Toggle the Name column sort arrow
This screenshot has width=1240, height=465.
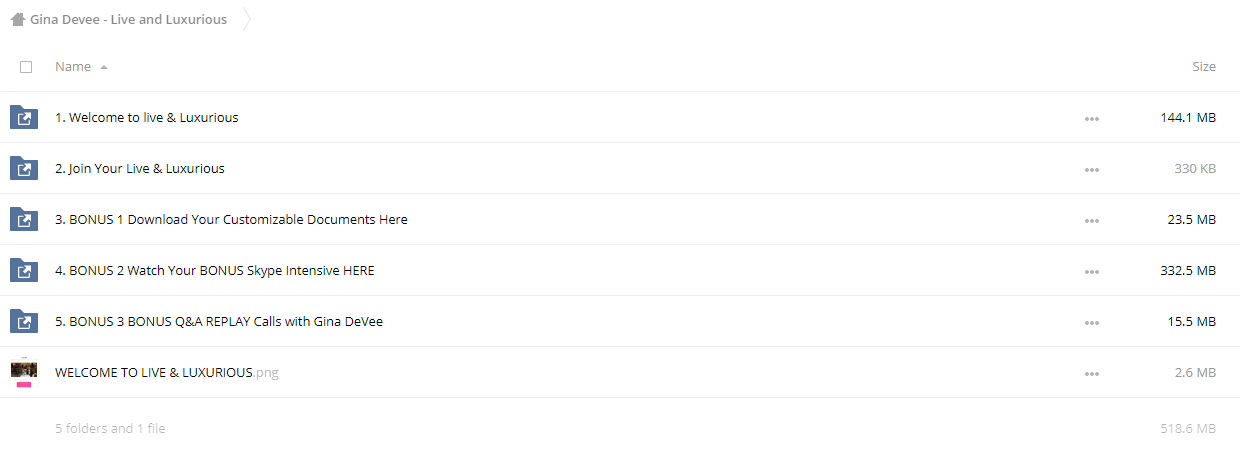point(104,67)
